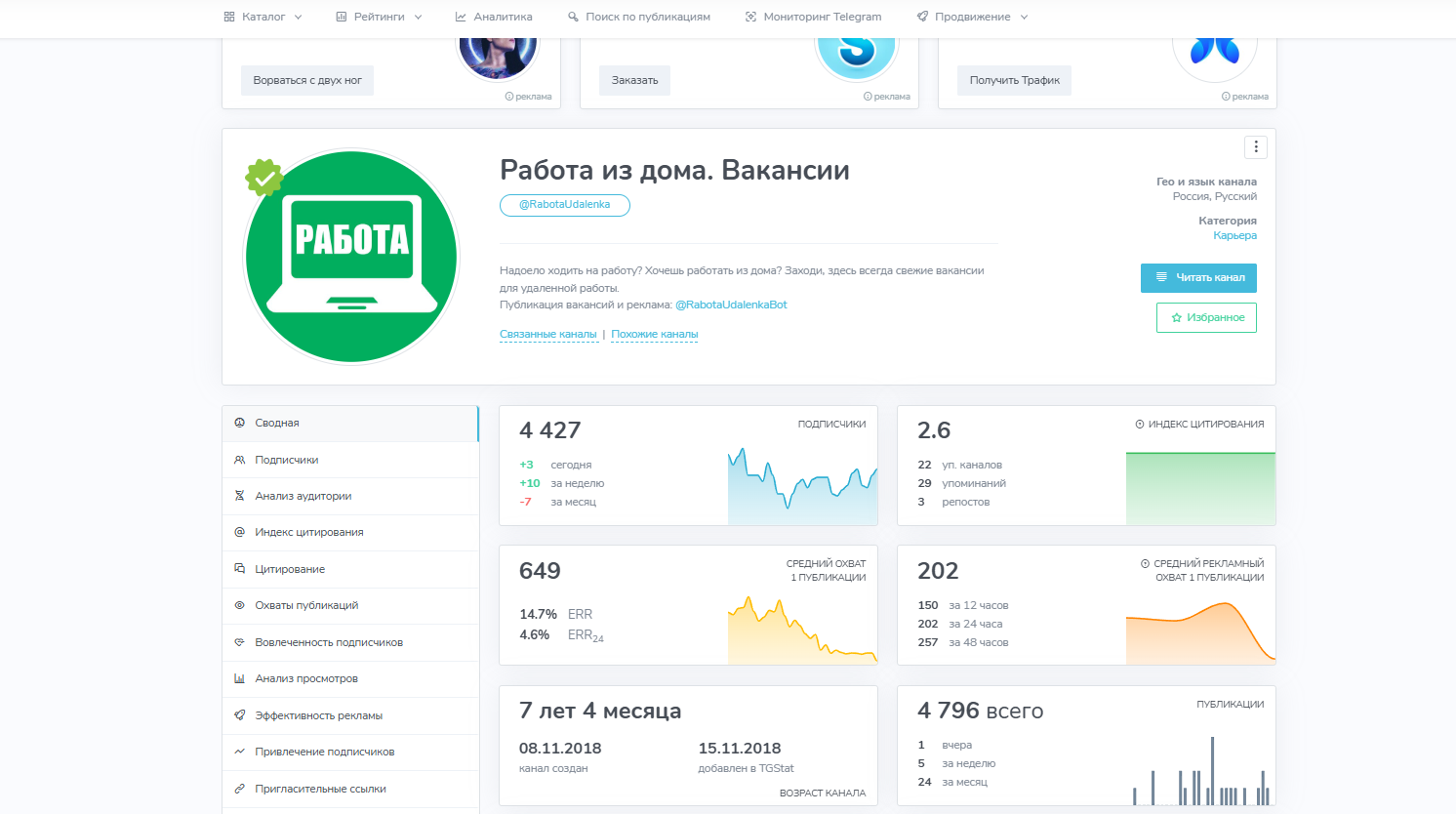Click the green РАБОТА channel avatar
The height and width of the screenshot is (814, 1456).
tap(351, 256)
